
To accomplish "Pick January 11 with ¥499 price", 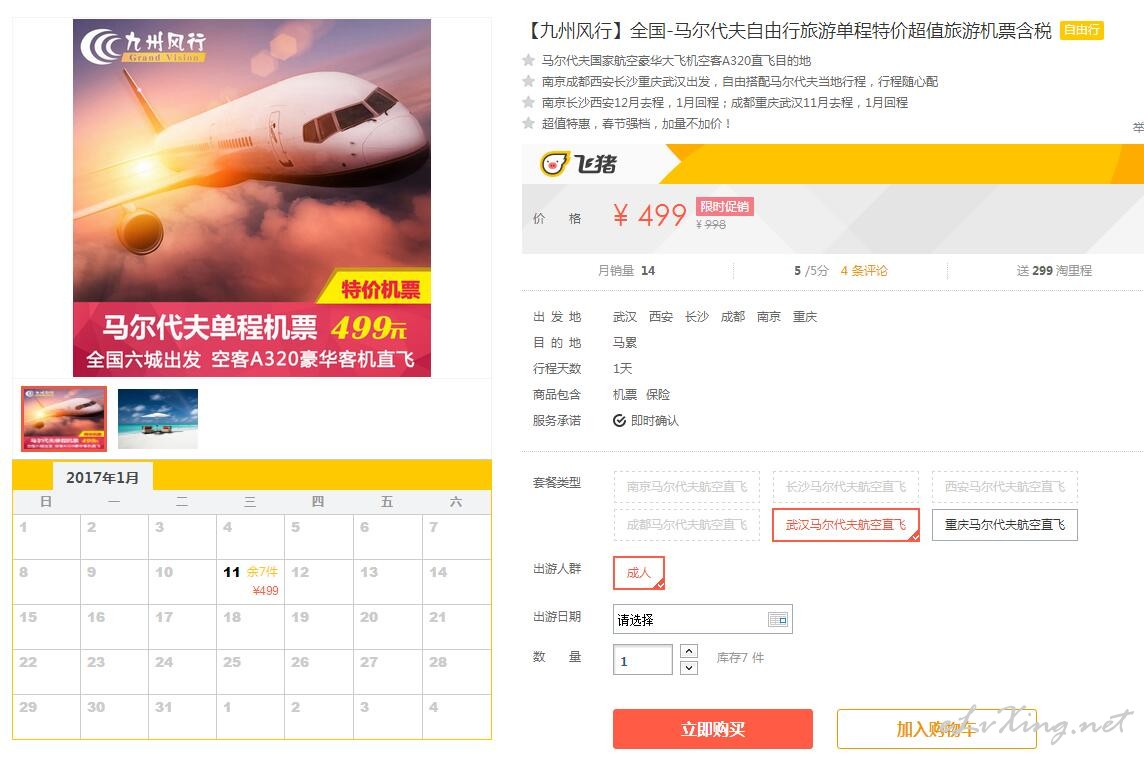I will [x=250, y=581].
